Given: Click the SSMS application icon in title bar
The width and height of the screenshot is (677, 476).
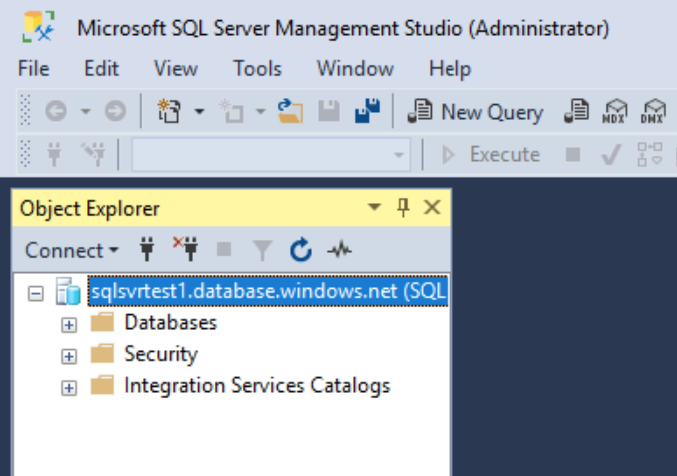Looking at the screenshot, I should coord(38,27).
